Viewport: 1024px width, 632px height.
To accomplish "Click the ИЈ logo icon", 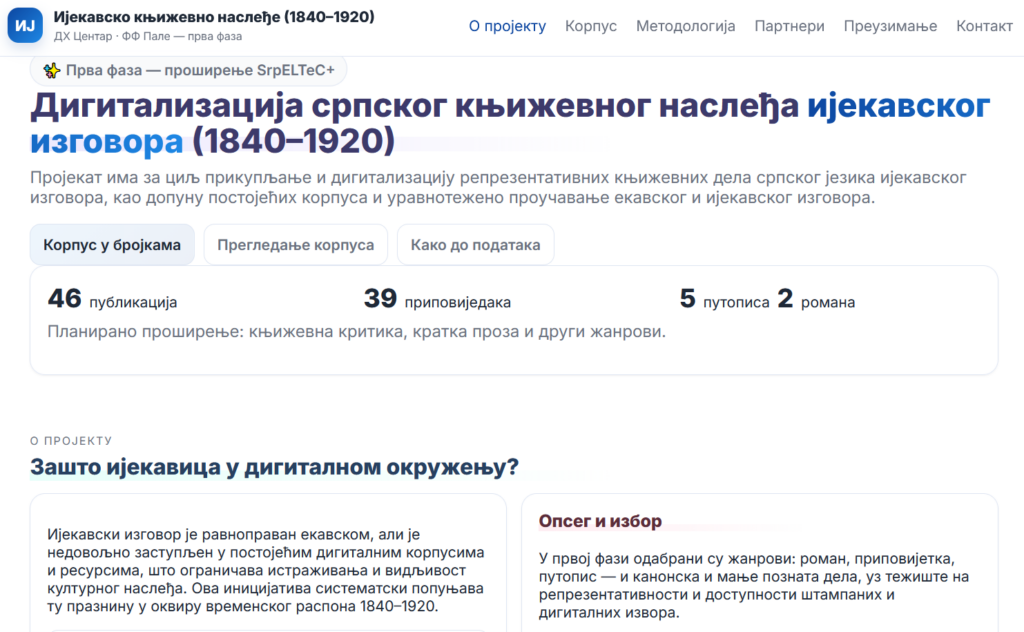I will click(25, 26).
